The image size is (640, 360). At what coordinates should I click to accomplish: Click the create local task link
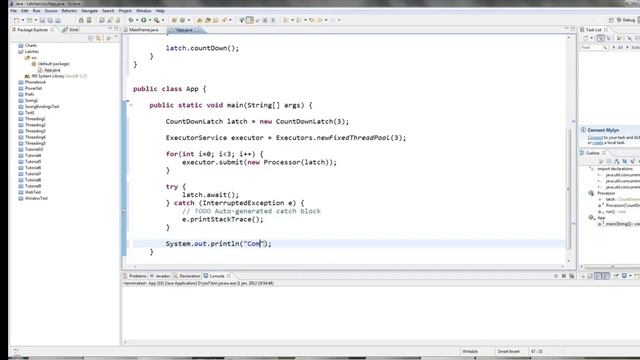coord(598,143)
